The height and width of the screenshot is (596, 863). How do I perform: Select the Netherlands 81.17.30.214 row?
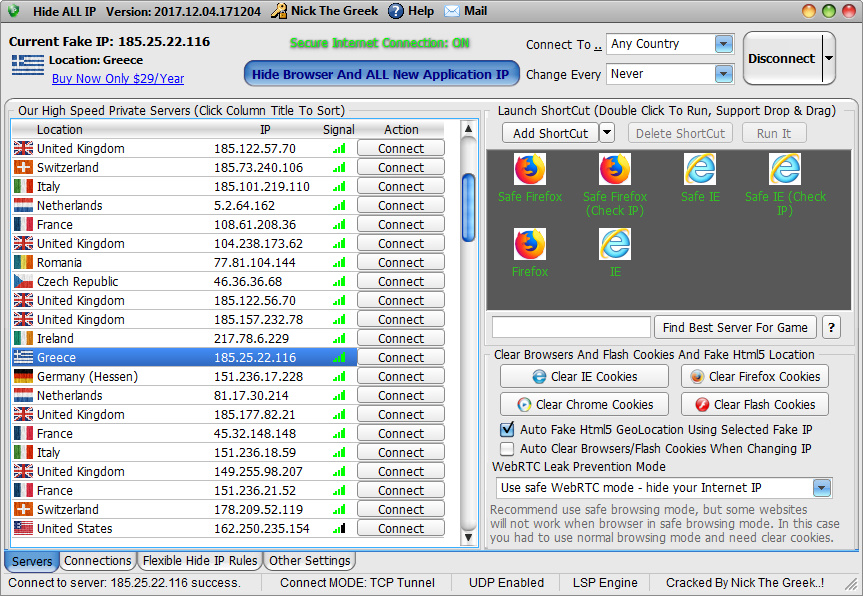point(184,396)
